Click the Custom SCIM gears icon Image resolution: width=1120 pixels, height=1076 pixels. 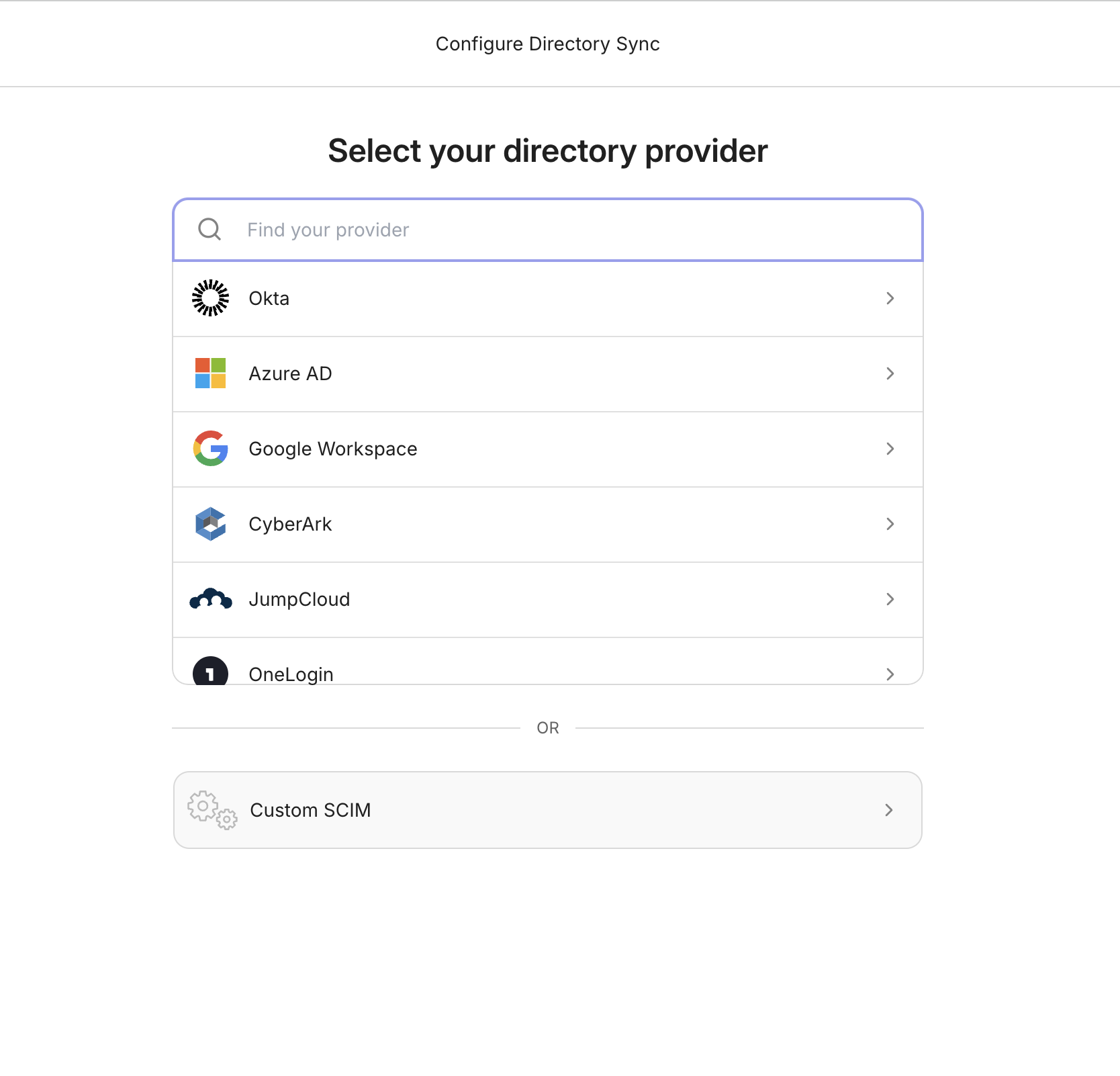pyautogui.click(x=212, y=810)
